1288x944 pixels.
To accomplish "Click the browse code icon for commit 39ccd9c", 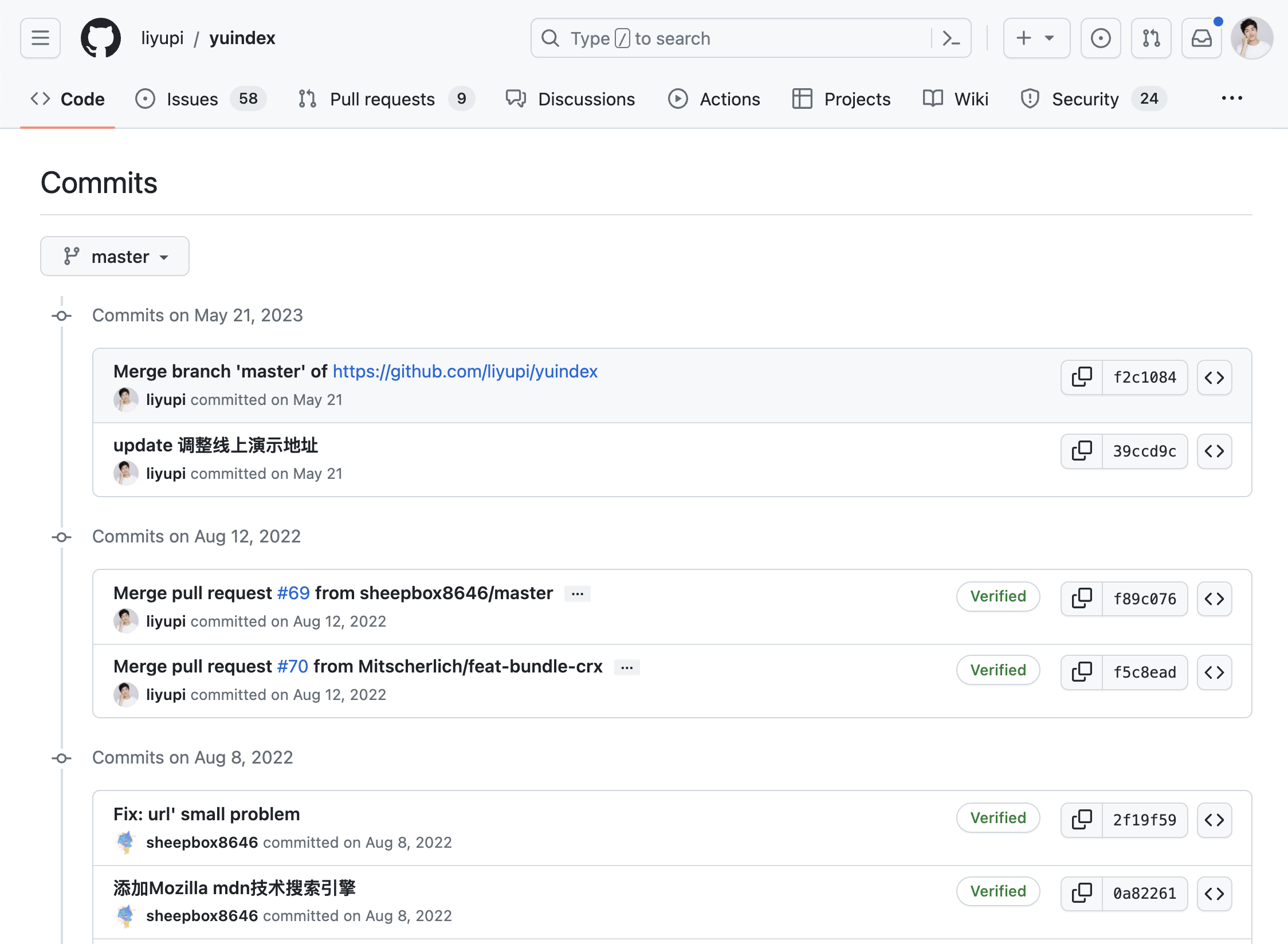I will [x=1217, y=451].
